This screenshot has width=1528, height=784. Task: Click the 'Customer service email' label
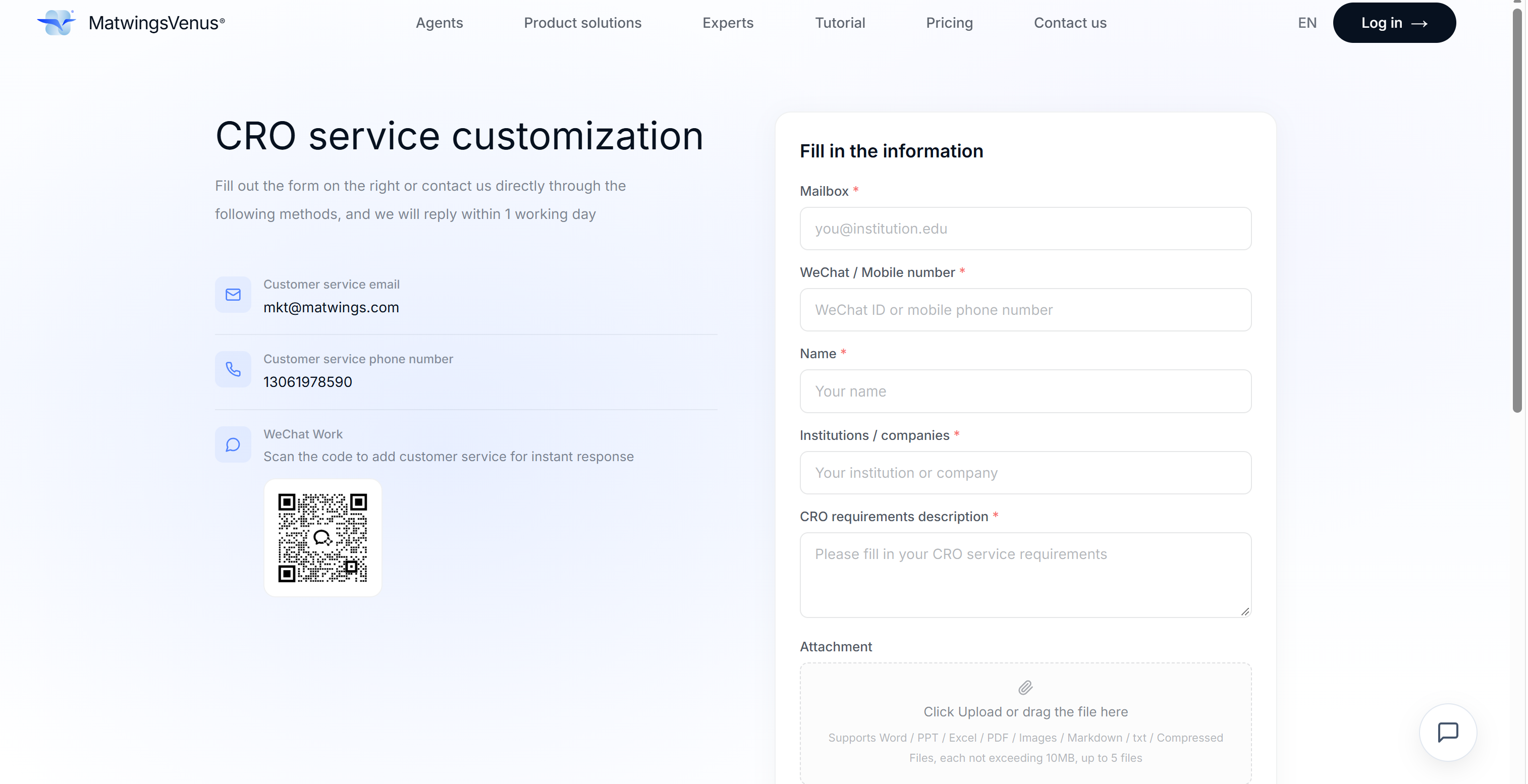(332, 285)
